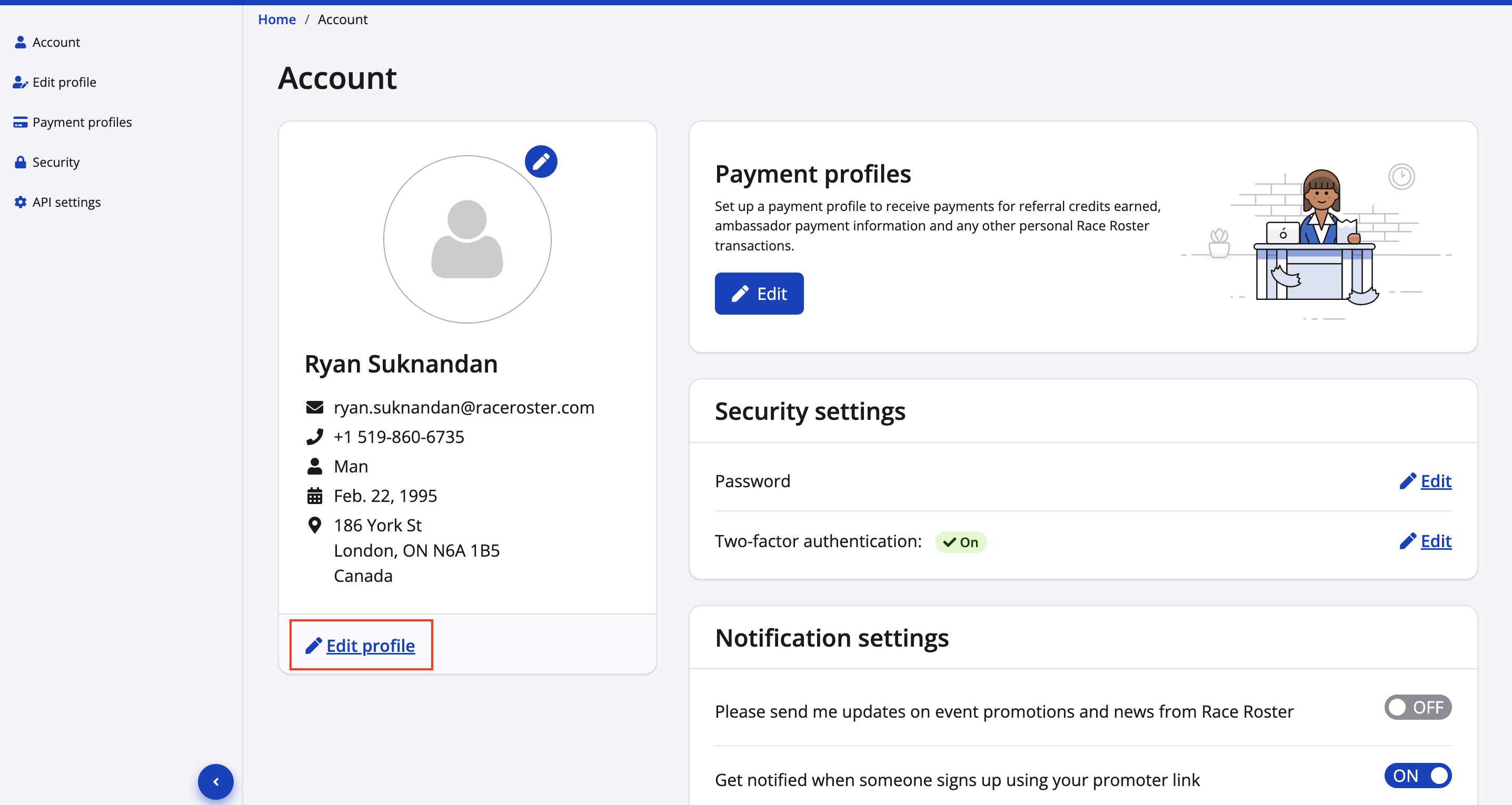Open Payment profiles in sidebar menu
The width and height of the screenshot is (1512, 805).
click(82, 122)
